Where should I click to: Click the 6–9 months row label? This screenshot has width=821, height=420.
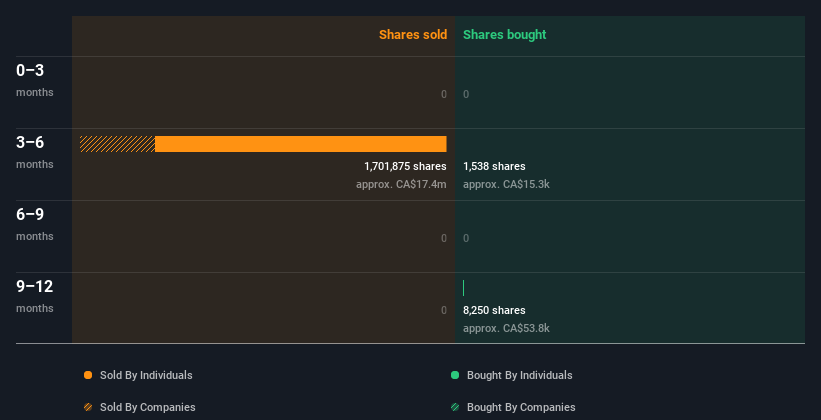(x=35, y=224)
